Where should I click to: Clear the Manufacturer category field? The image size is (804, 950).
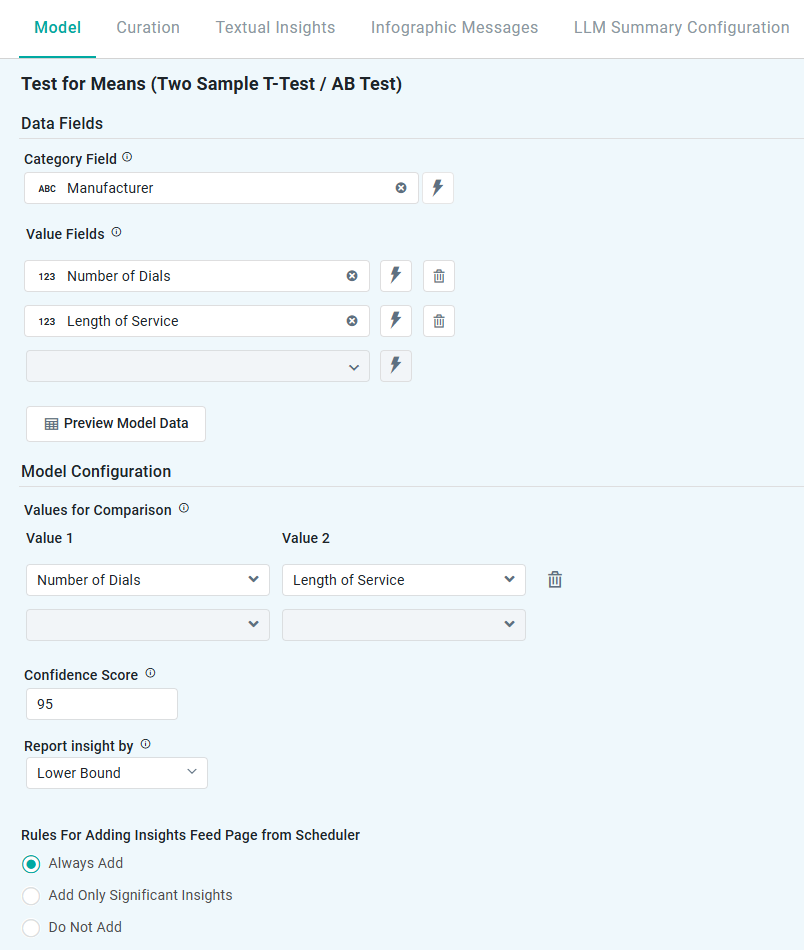[401, 188]
